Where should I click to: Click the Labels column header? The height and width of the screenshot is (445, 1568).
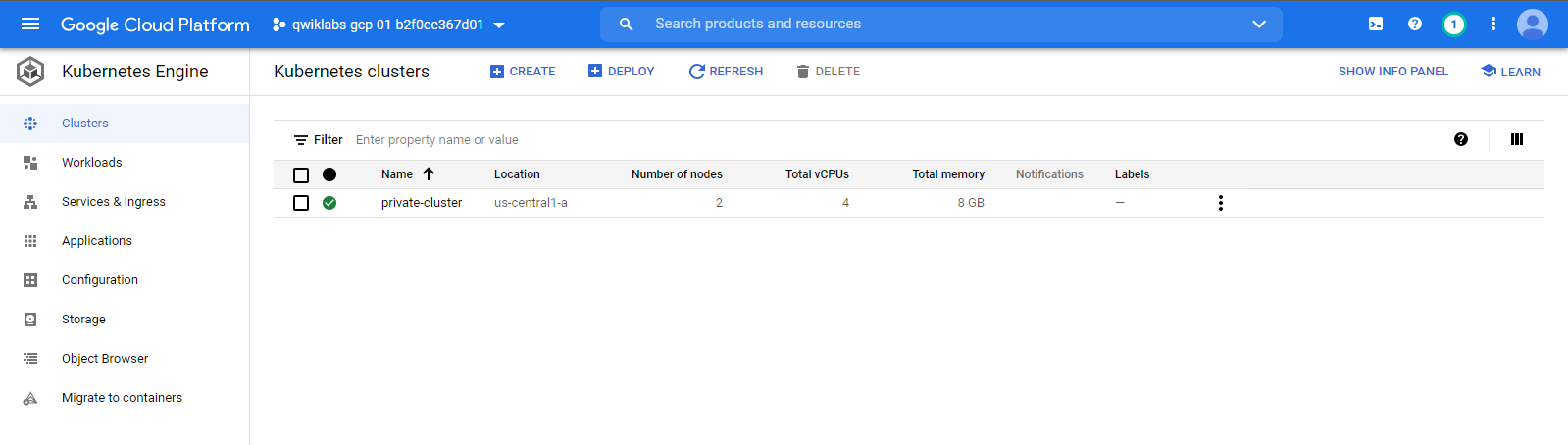(x=1132, y=174)
